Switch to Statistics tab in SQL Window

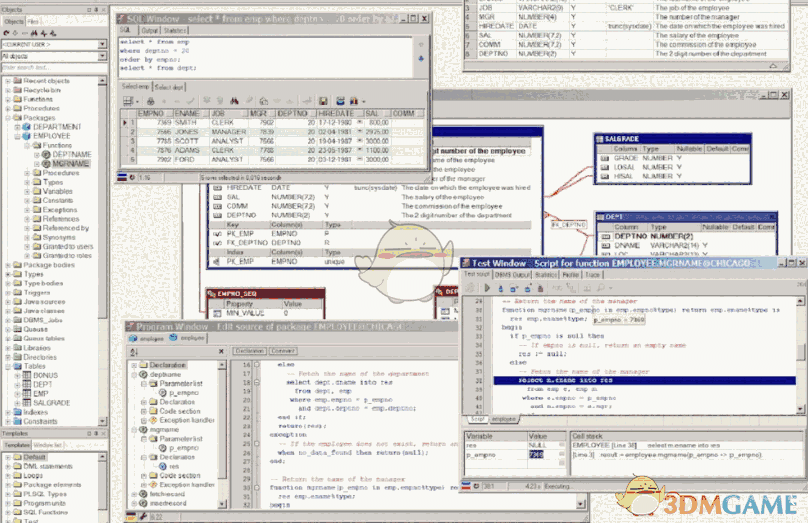[x=175, y=30]
